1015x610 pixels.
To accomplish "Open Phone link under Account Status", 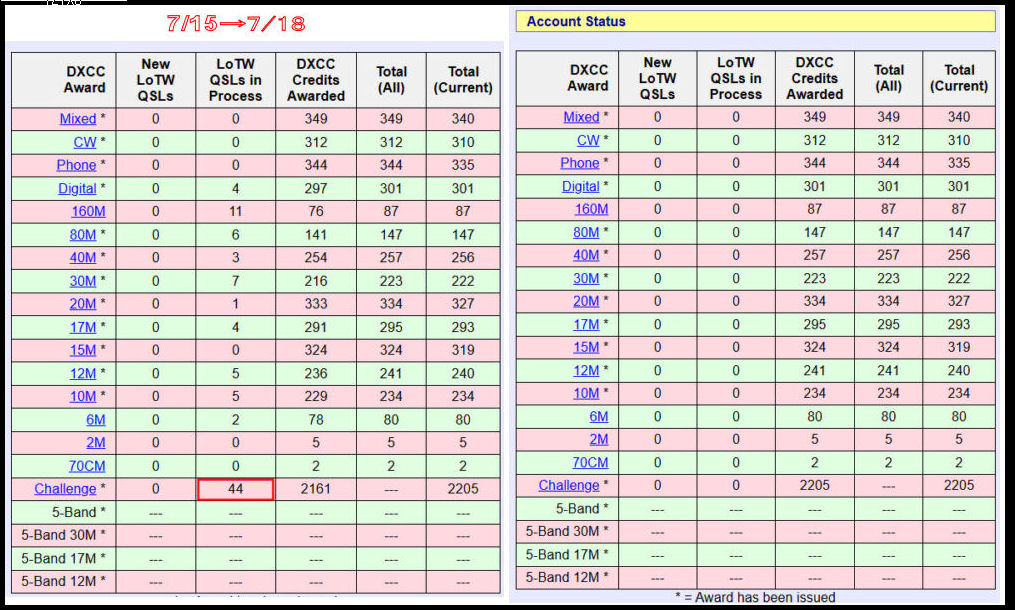I will [580, 163].
